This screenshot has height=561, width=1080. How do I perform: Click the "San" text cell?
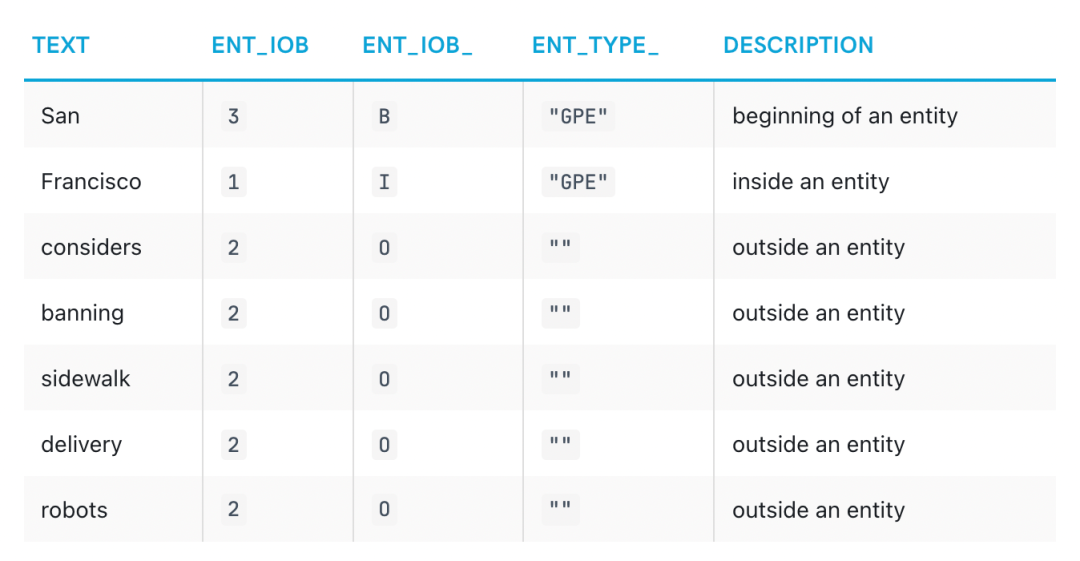[60, 116]
